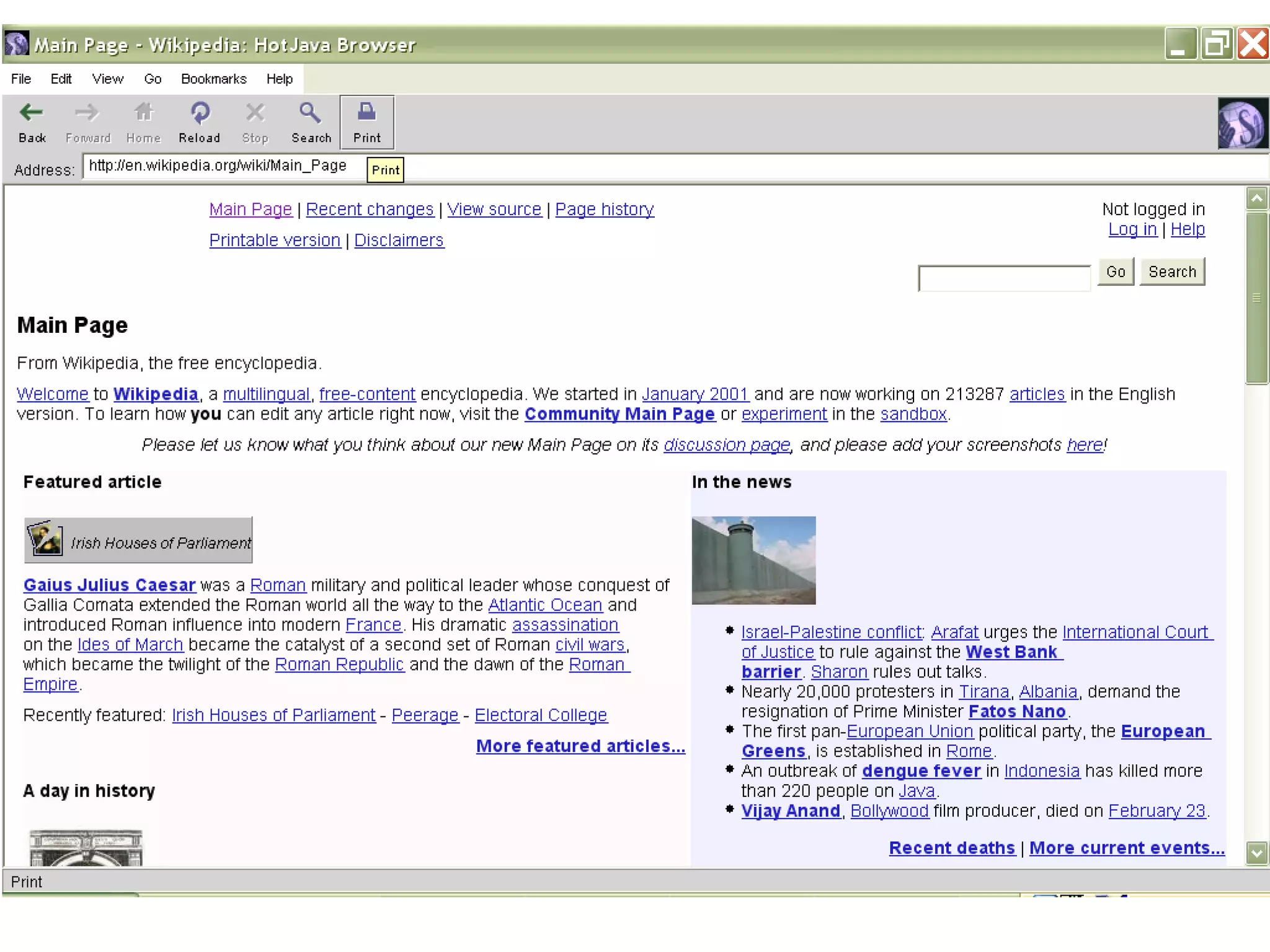The width and height of the screenshot is (1270, 952).
Task: Open the File menu
Action: (x=20, y=79)
